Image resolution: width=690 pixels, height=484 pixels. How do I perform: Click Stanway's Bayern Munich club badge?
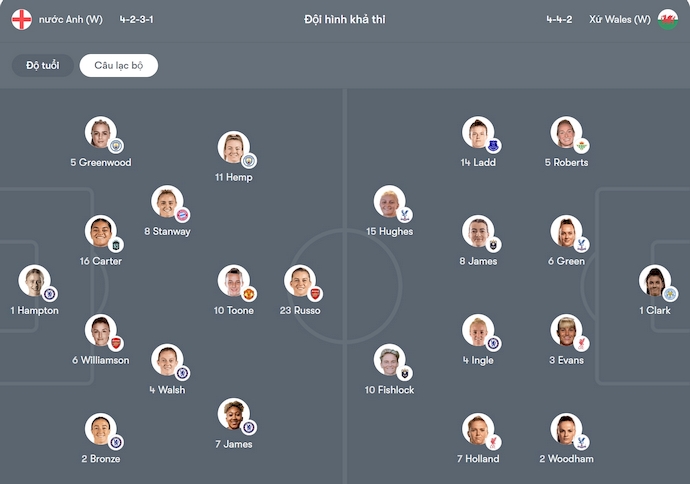[x=182, y=215]
